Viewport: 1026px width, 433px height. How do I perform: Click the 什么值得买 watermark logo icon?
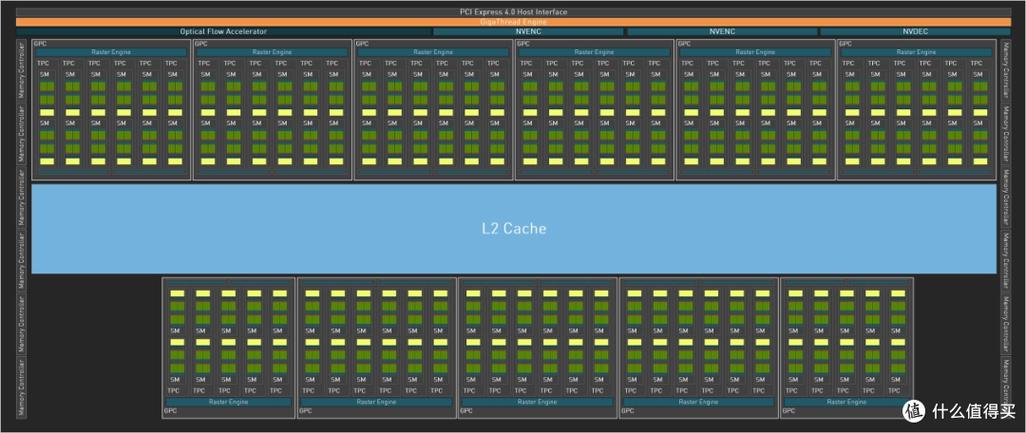click(x=915, y=410)
